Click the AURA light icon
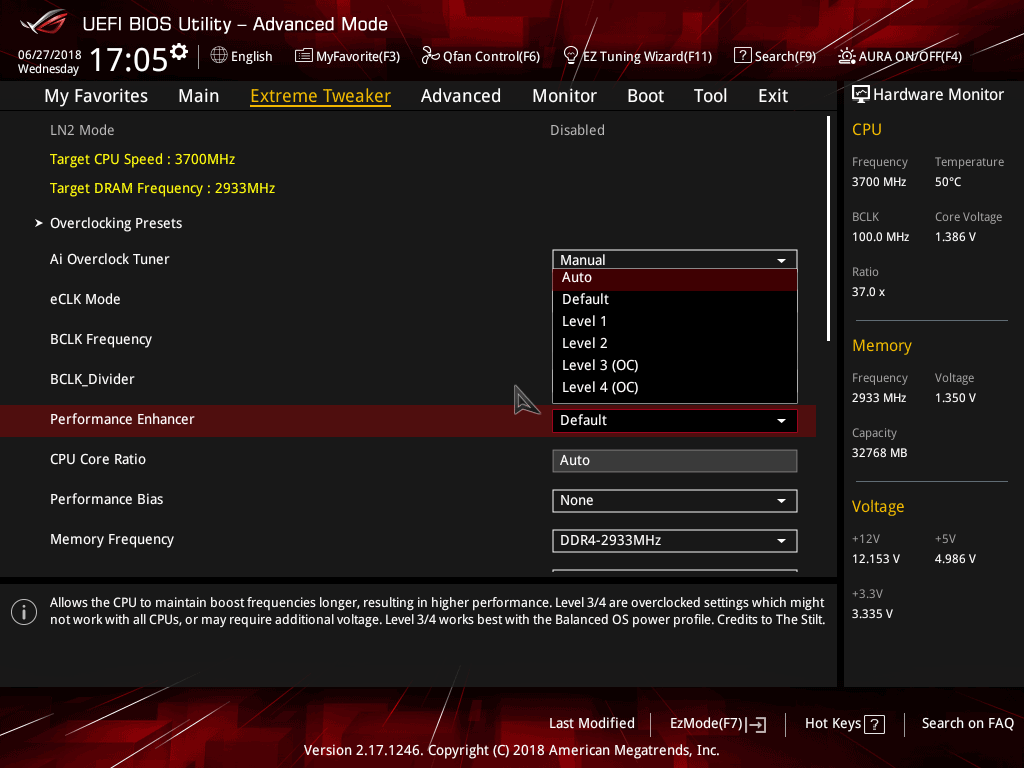1024x768 pixels. pos(846,56)
